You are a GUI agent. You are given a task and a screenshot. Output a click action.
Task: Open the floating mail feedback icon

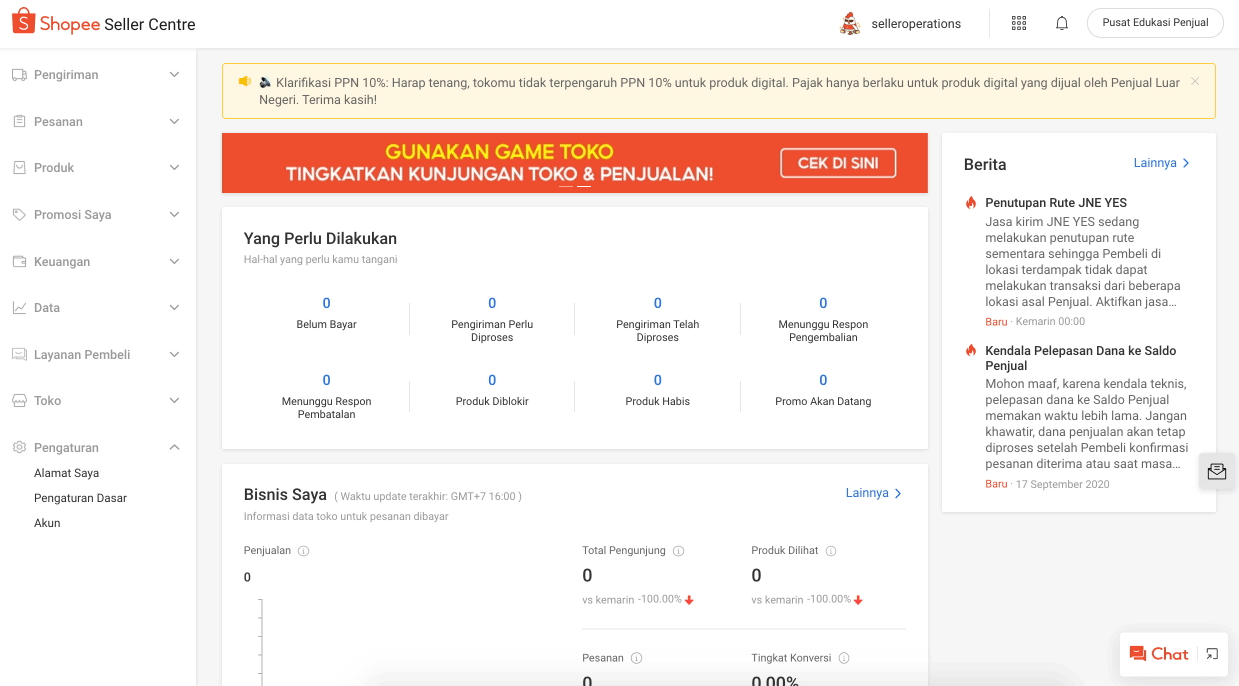point(1217,472)
